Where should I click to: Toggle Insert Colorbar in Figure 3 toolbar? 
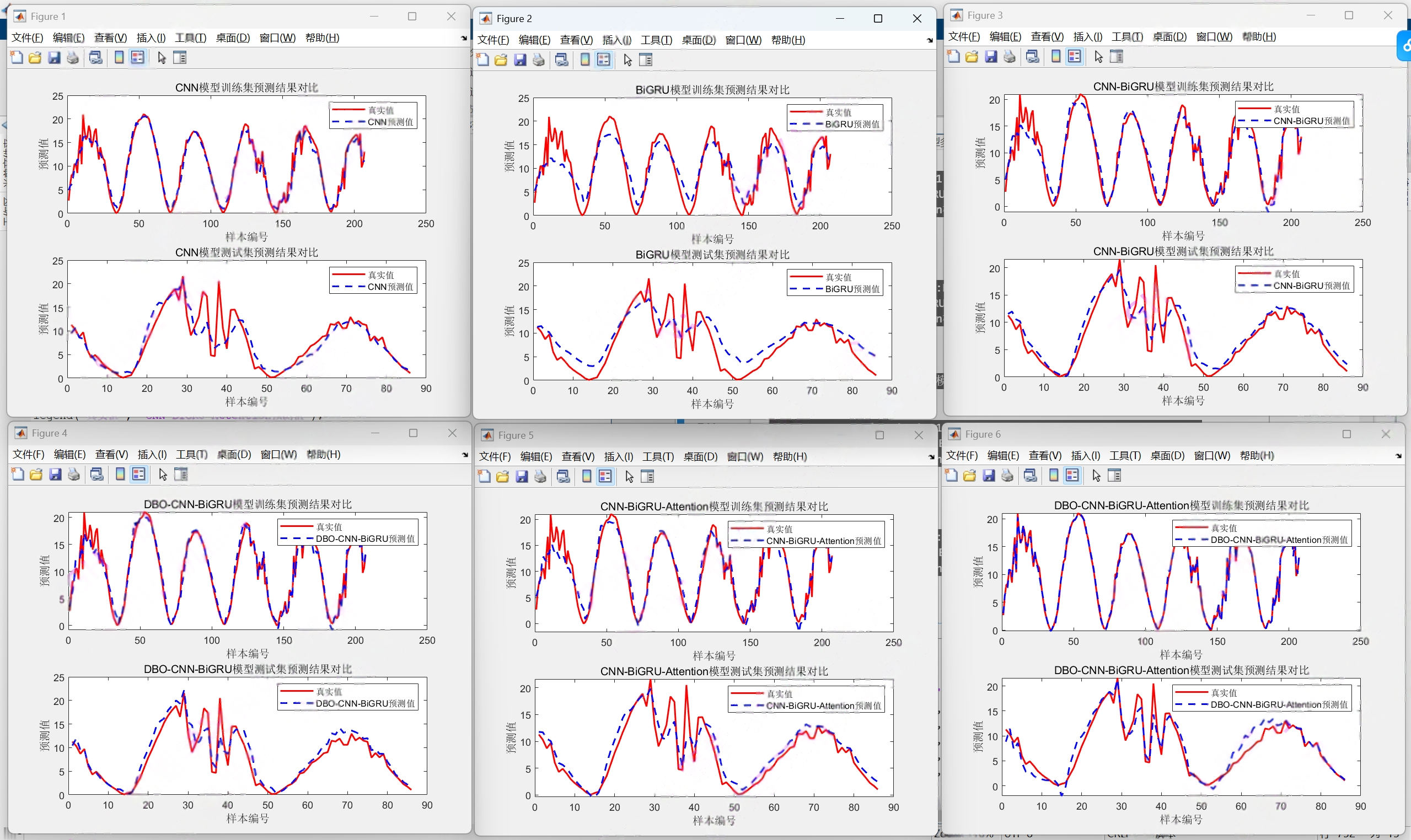(x=1056, y=57)
